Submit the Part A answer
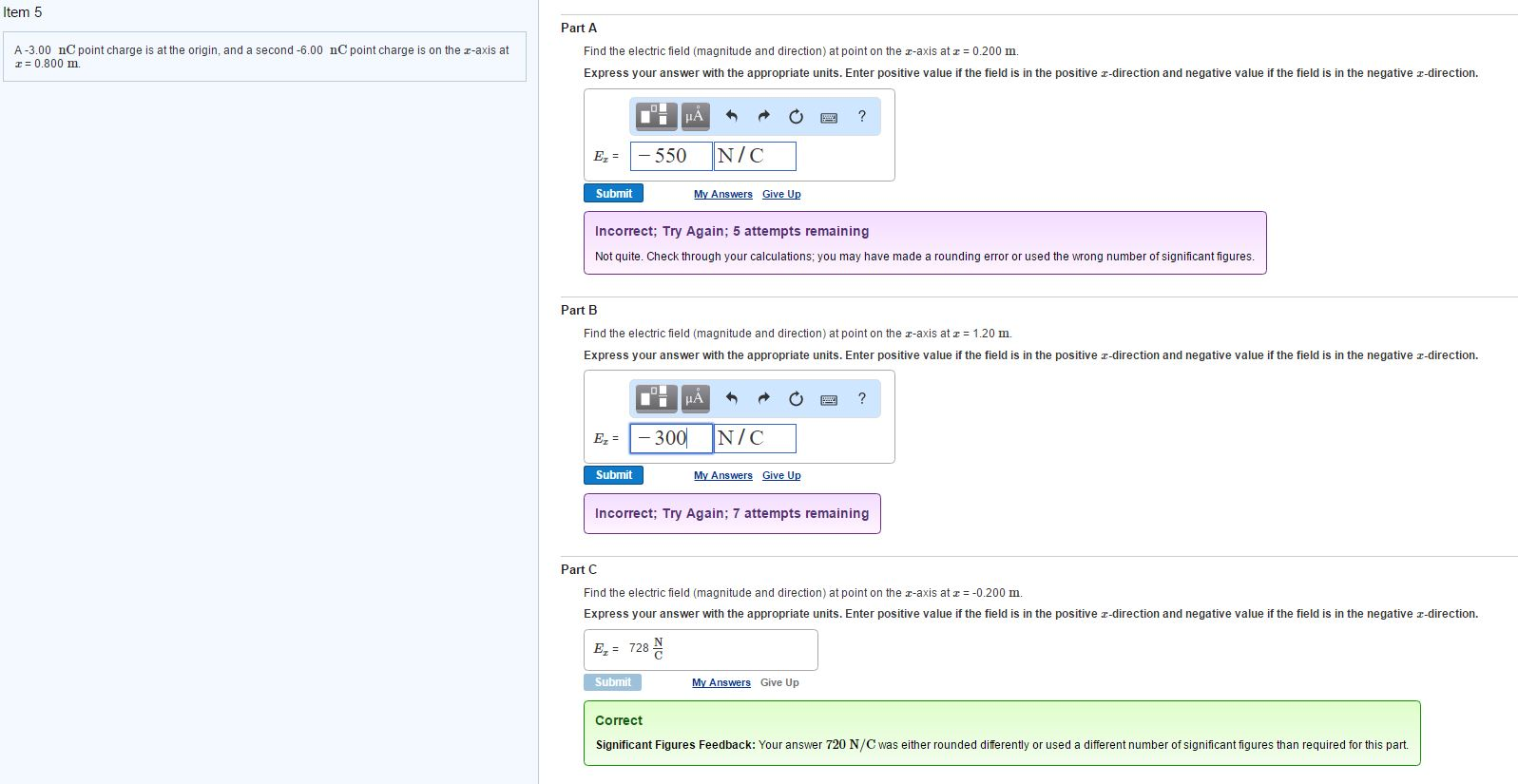Image resolution: width=1518 pixels, height=784 pixels. 613,193
